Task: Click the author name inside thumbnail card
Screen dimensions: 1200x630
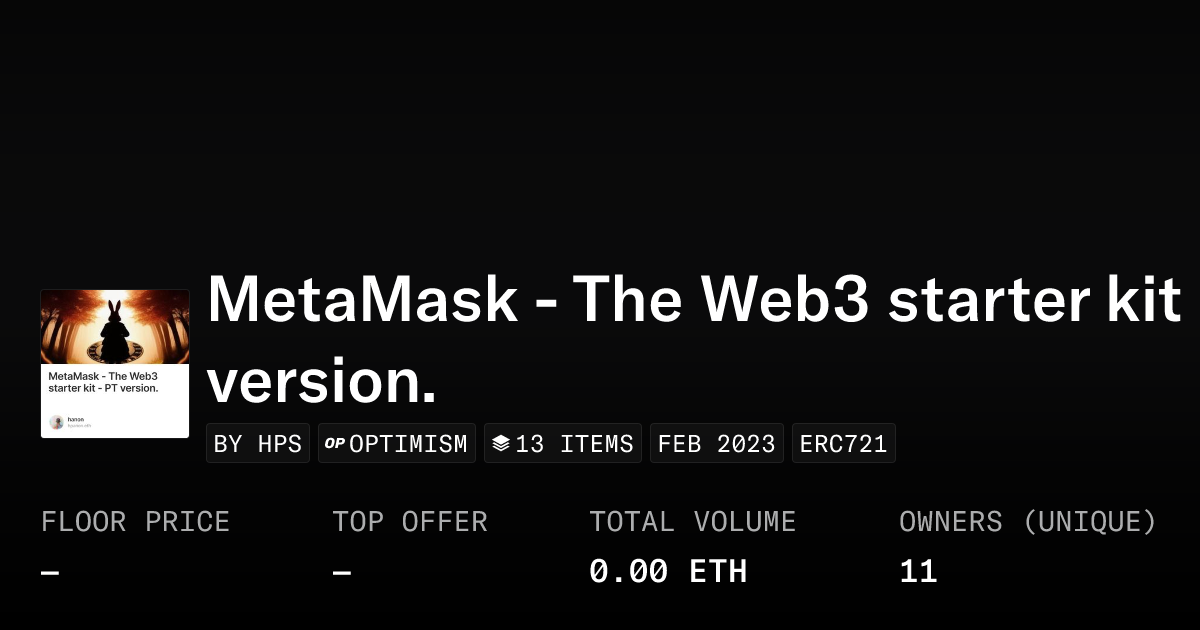Action: [x=76, y=419]
